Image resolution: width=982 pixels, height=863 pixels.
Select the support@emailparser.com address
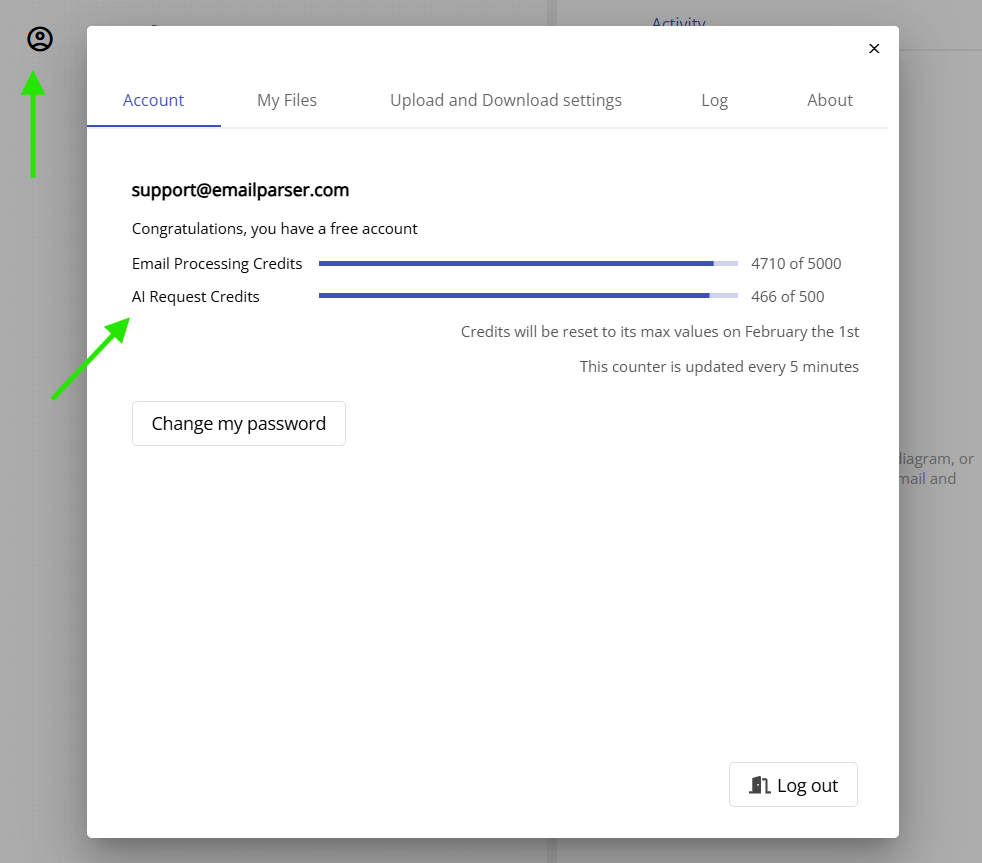240,189
